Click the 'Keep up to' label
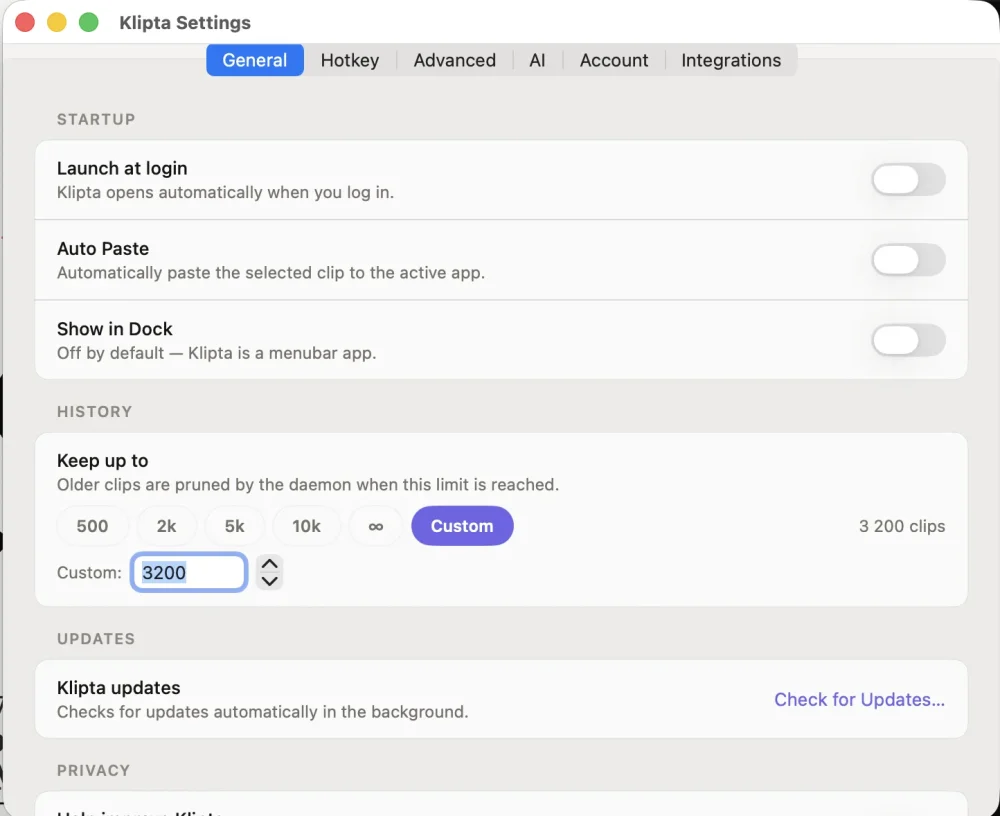The width and height of the screenshot is (1000, 816). click(103, 461)
